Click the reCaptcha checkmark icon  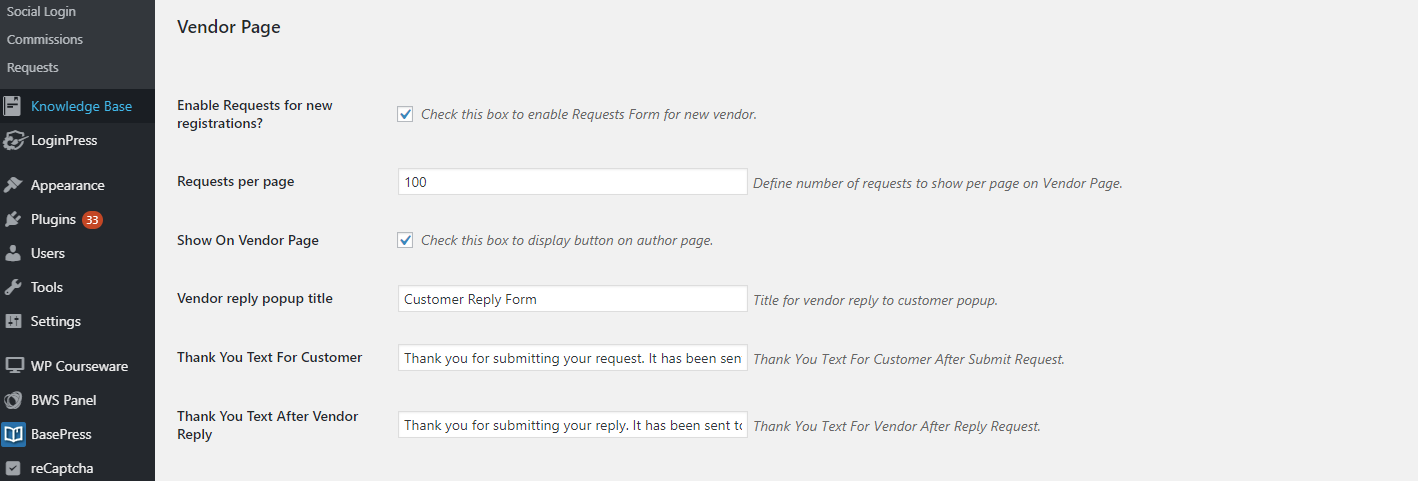tap(13, 468)
